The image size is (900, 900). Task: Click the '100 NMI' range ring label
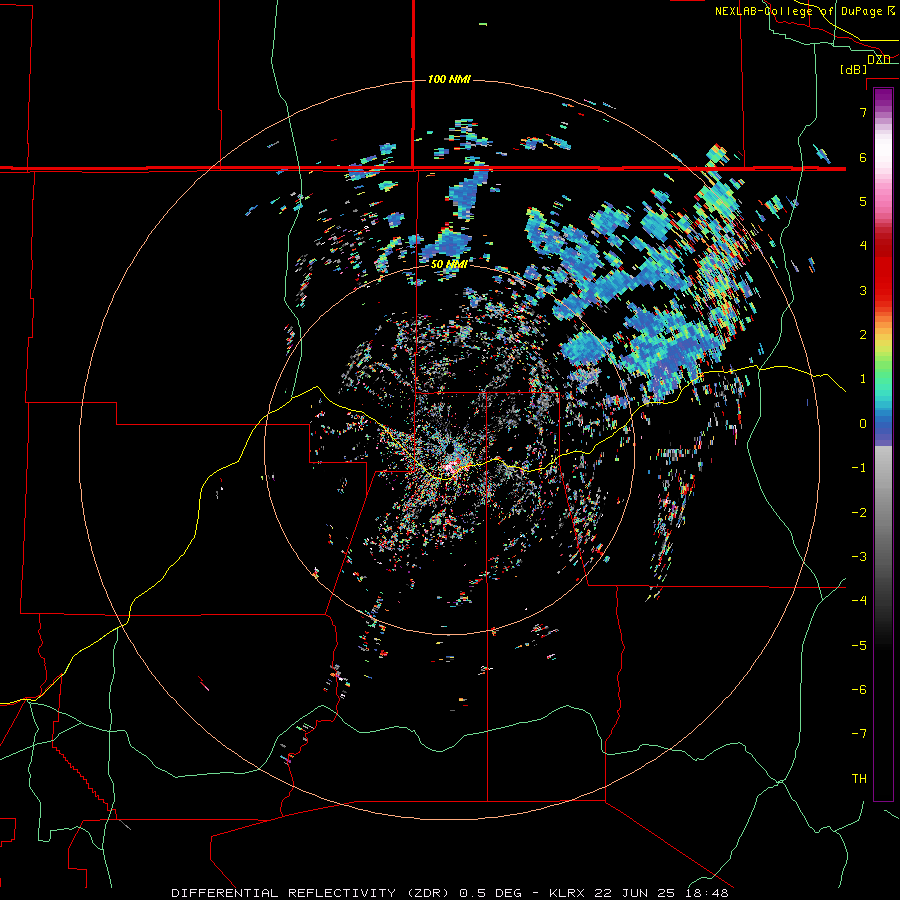(449, 79)
